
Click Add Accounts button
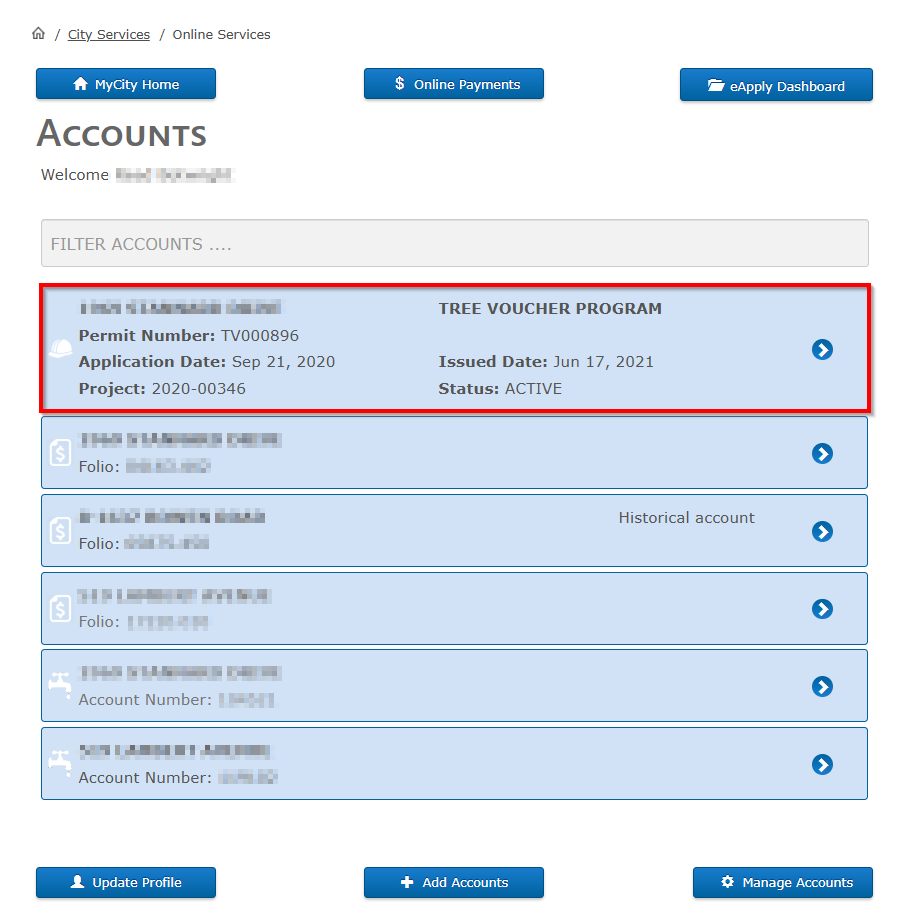pos(454,882)
